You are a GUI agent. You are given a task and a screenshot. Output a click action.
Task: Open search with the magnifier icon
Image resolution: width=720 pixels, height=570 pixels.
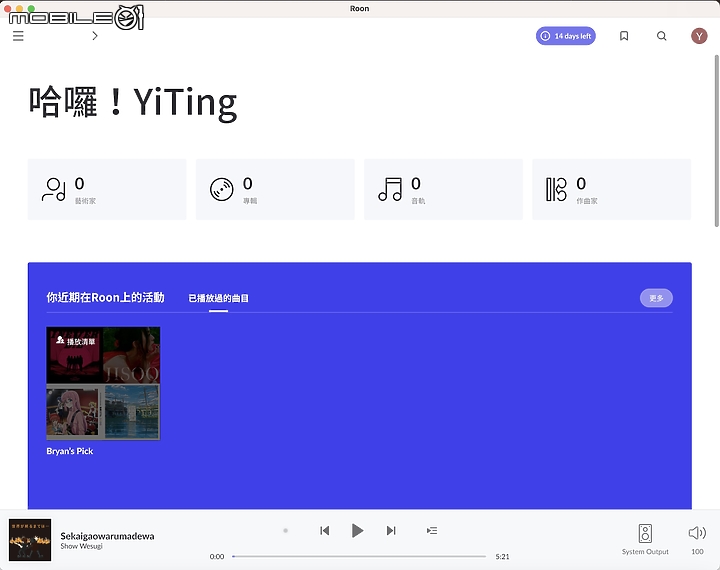[661, 36]
